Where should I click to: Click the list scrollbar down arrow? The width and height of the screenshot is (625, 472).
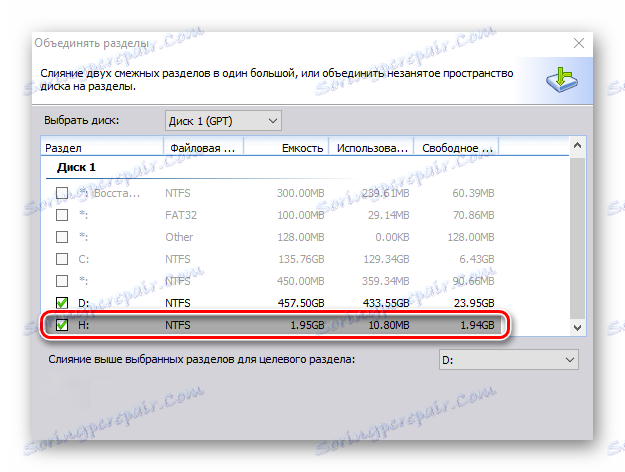click(577, 328)
